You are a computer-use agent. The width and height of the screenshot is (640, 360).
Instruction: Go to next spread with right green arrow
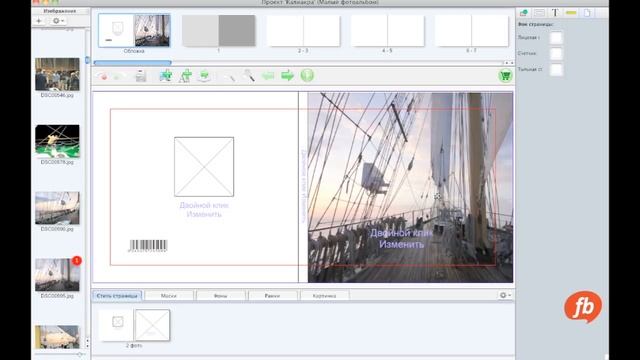pyautogui.click(x=288, y=76)
